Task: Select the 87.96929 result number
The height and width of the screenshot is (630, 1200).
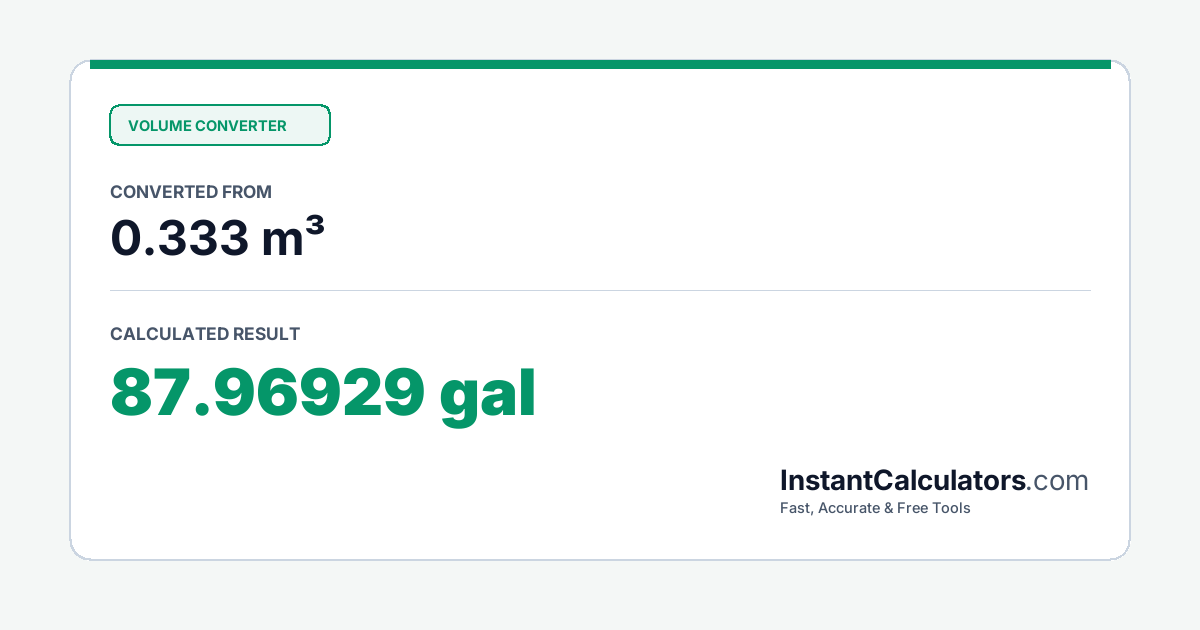Action: tap(268, 393)
